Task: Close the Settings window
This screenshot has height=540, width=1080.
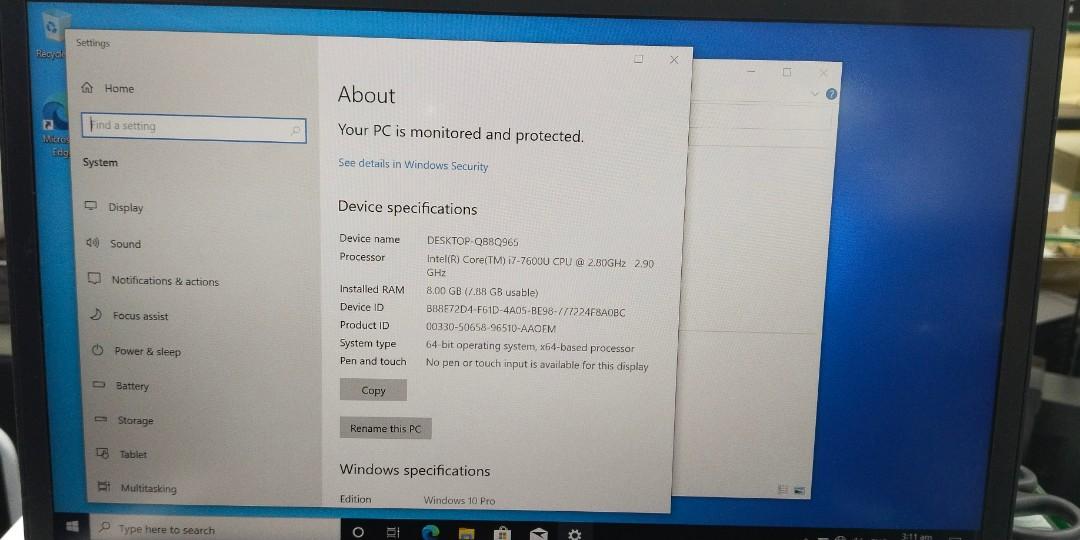Action: 674,60
